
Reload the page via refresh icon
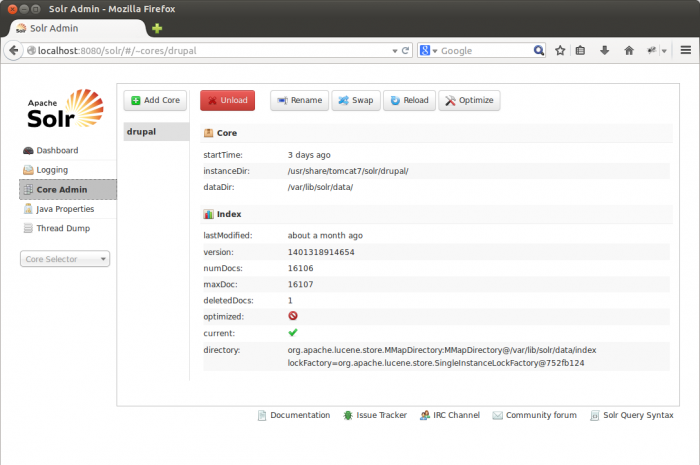click(x=405, y=50)
